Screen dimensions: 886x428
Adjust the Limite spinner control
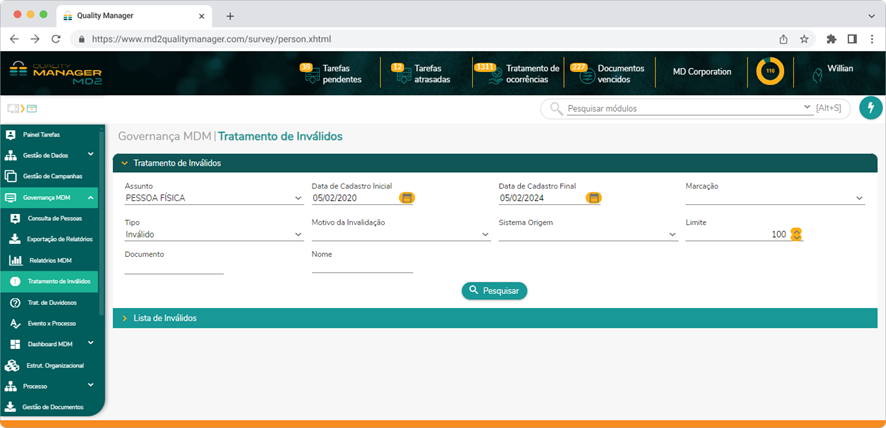click(x=797, y=234)
